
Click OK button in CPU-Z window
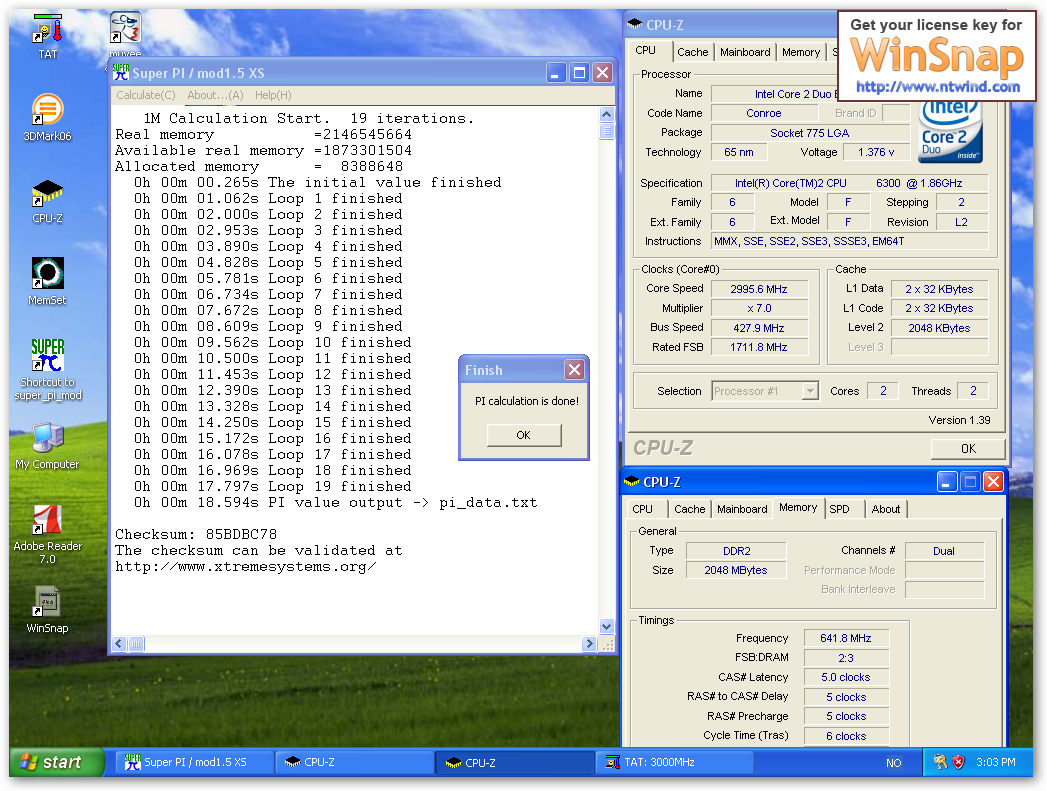pyautogui.click(x=968, y=449)
